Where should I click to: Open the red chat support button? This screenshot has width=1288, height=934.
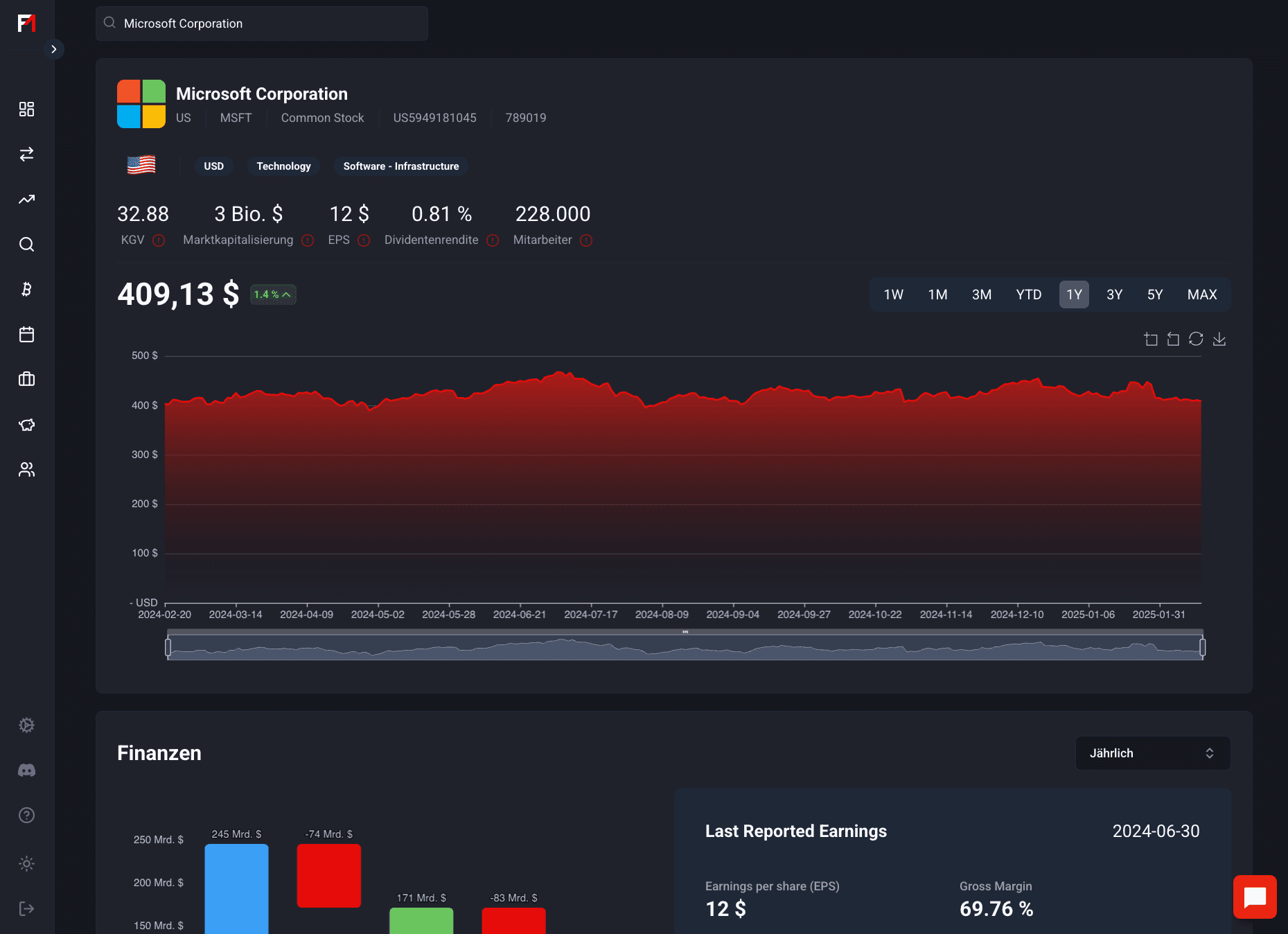tap(1255, 897)
